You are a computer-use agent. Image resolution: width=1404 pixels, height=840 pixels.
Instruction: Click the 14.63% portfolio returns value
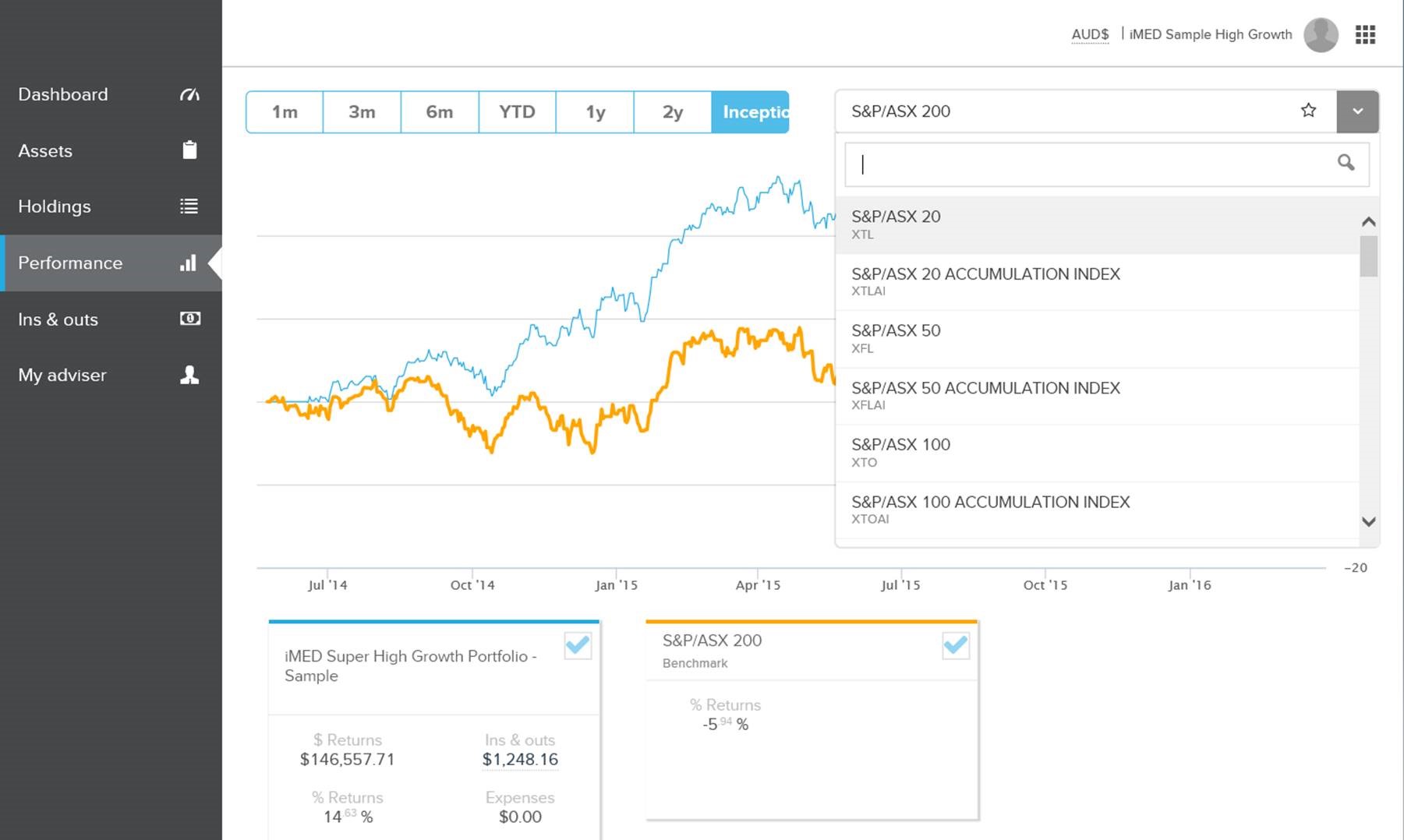pyautogui.click(x=348, y=816)
